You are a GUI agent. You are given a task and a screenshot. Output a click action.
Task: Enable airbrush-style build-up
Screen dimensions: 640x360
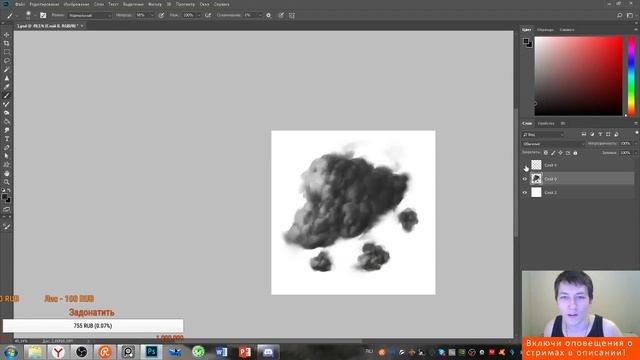[x=208, y=15]
